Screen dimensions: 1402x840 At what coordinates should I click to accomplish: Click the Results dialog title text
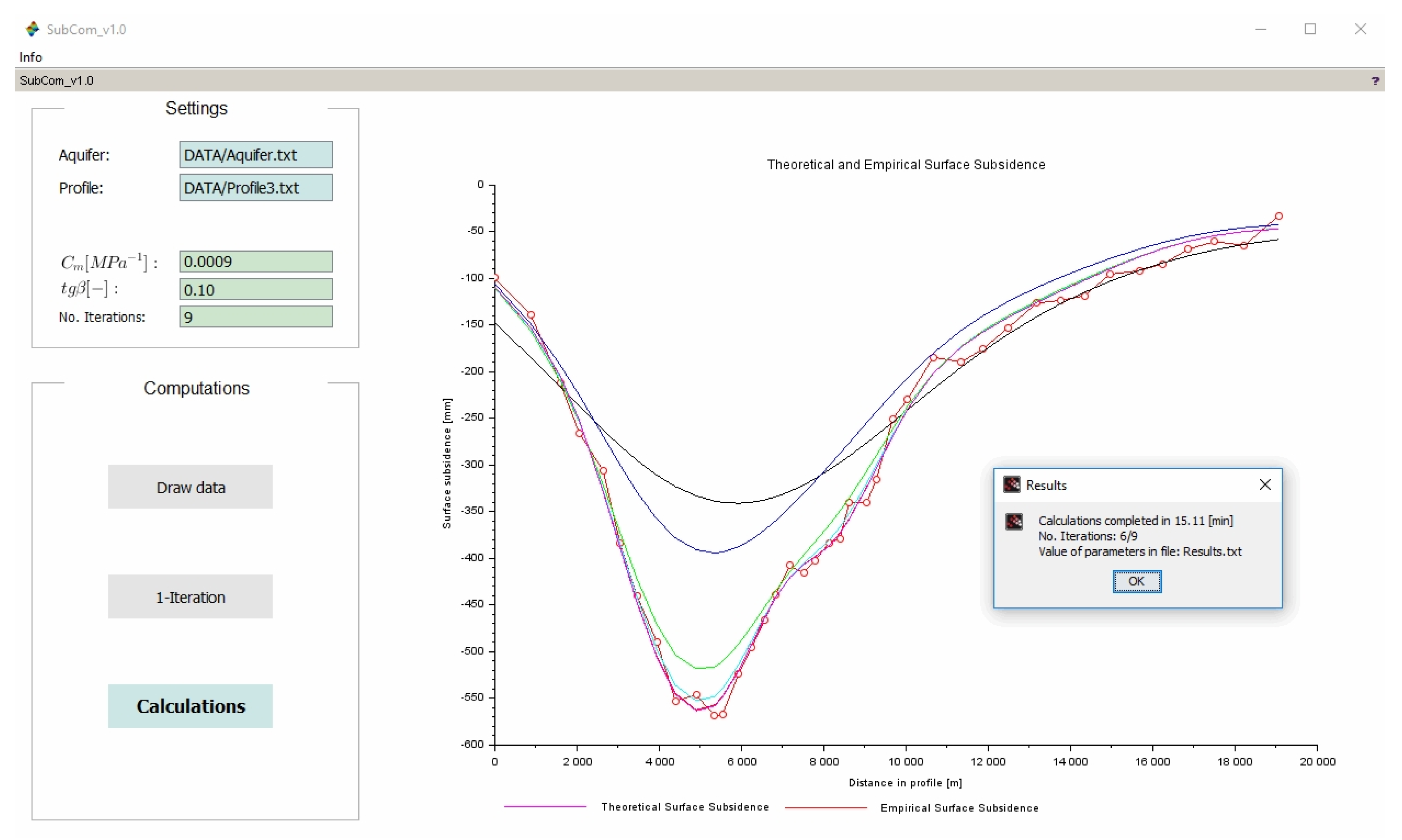tap(1046, 485)
